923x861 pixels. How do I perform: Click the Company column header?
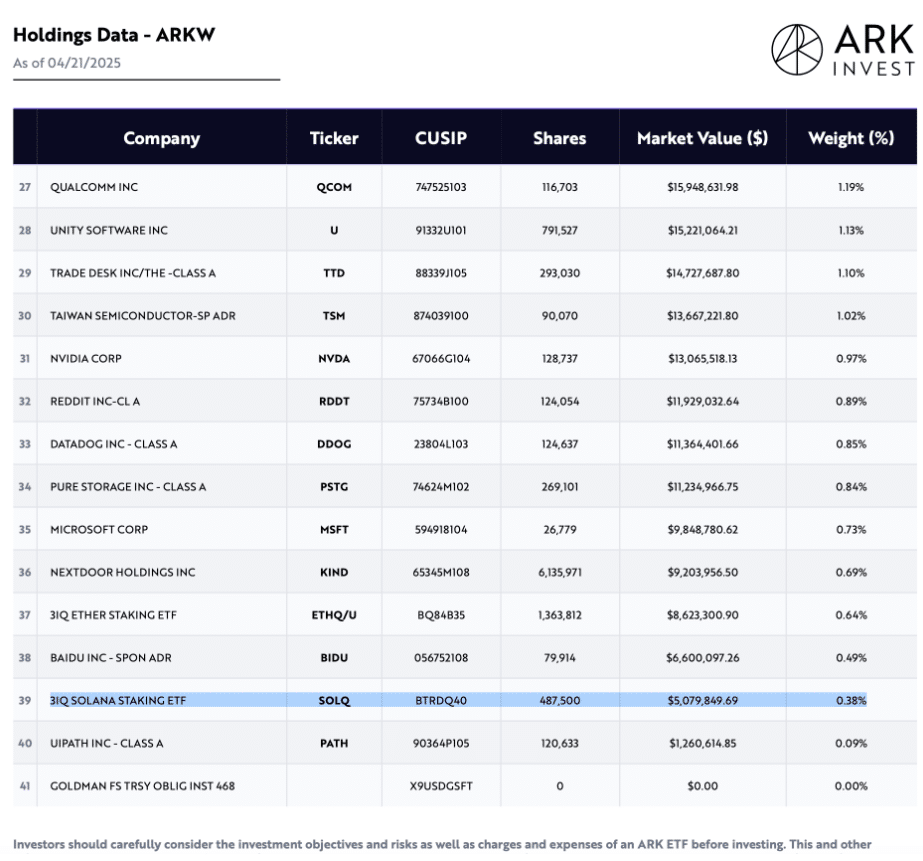pyautogui.click(x=161, y=138)
